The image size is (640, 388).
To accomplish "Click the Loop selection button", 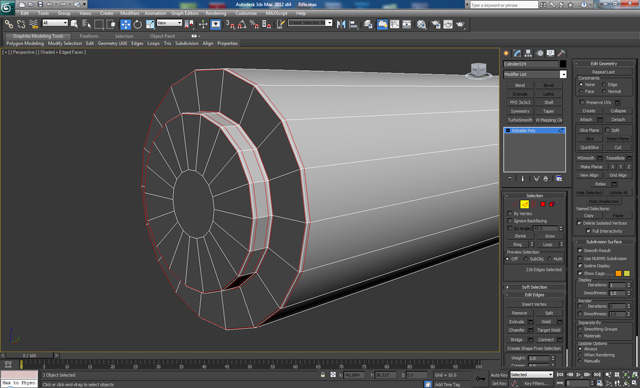I will click(547, 244).
